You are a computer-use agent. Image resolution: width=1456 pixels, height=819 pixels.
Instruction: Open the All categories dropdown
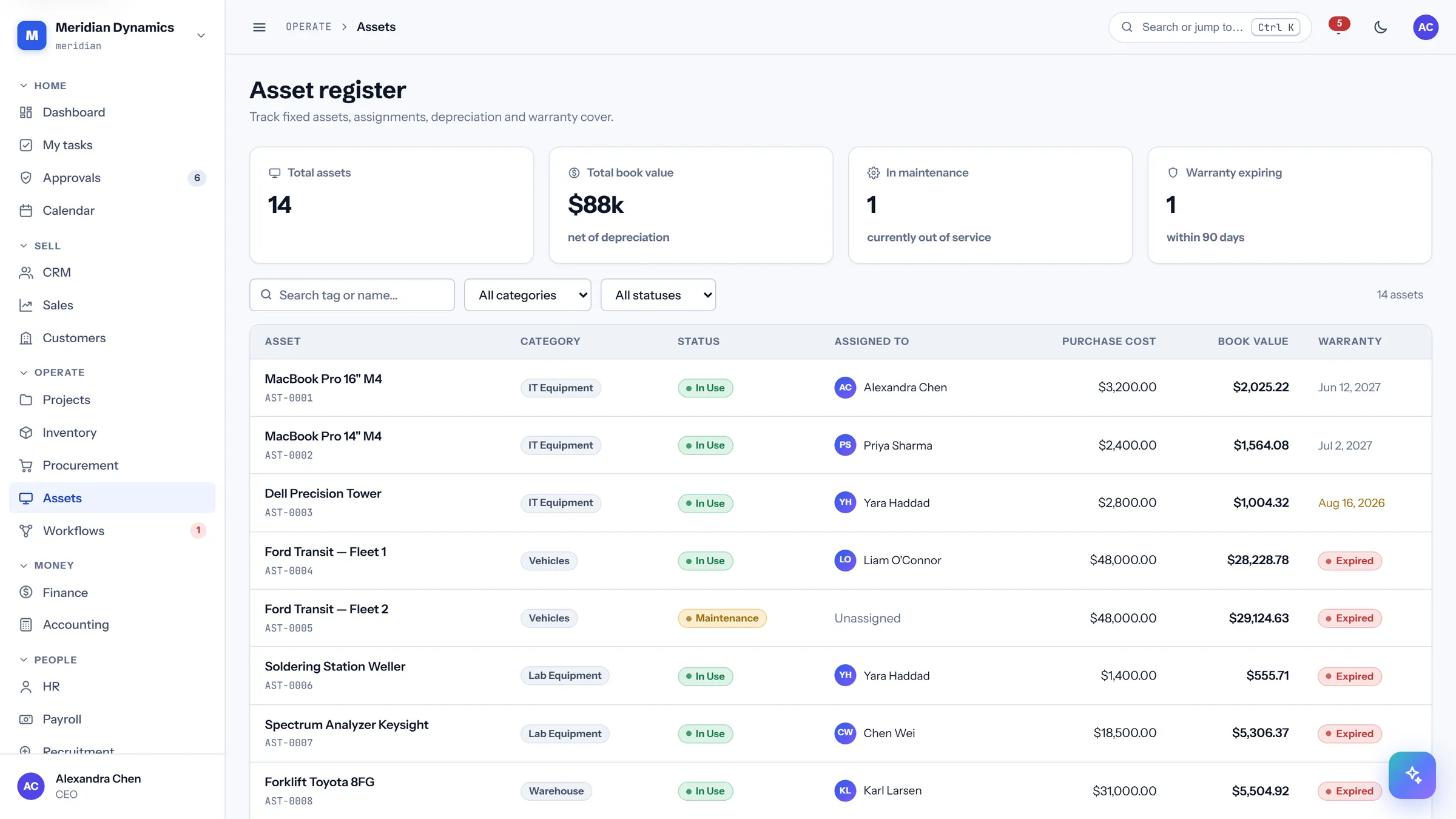point(528,295)
